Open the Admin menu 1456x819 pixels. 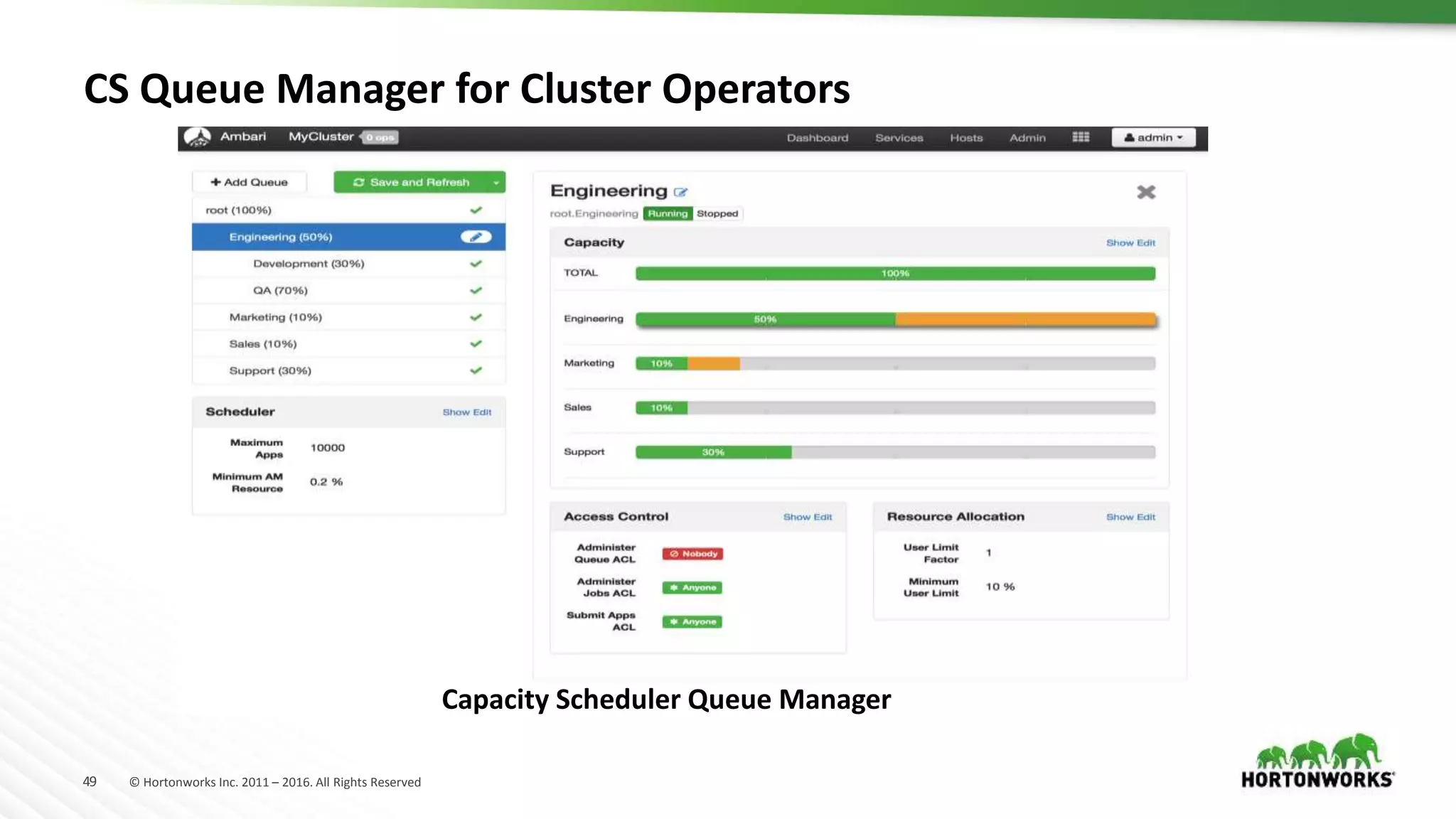[1027, 138]
